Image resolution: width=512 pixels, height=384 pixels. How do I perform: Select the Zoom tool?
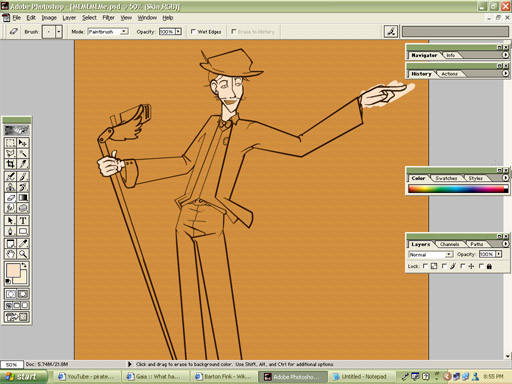[x=23, y=254]
